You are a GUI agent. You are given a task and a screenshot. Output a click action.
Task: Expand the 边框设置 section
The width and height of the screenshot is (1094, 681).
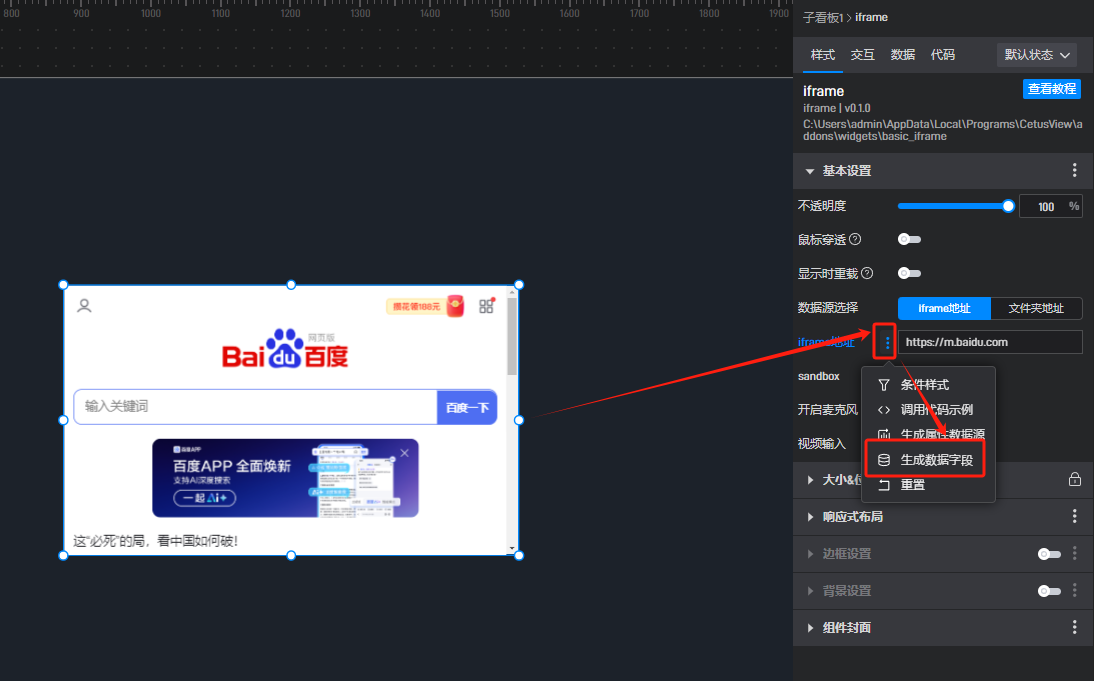[810, 553]
